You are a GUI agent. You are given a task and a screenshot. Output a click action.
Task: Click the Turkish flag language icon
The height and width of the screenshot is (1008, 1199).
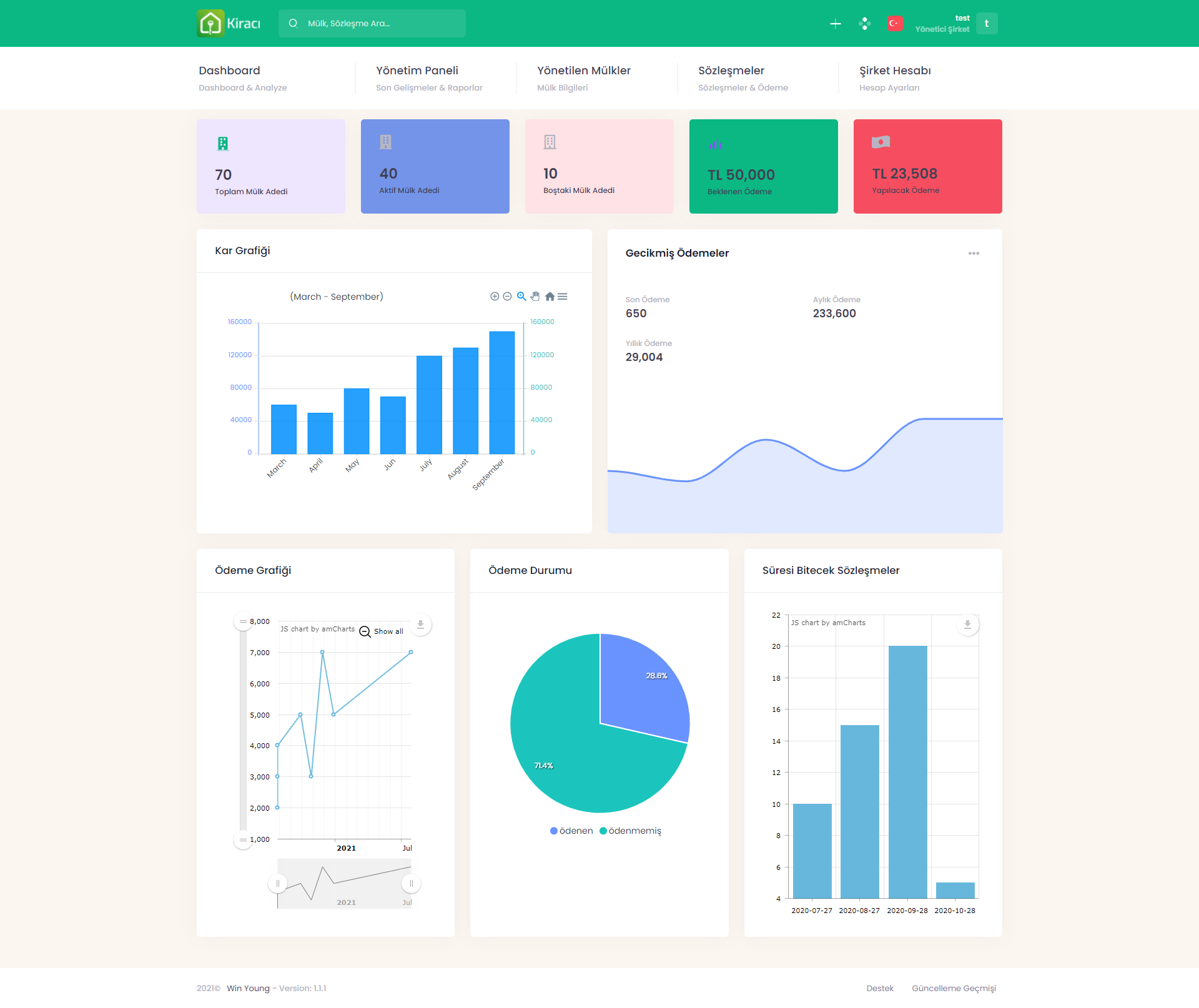click(x=894, y=24)
